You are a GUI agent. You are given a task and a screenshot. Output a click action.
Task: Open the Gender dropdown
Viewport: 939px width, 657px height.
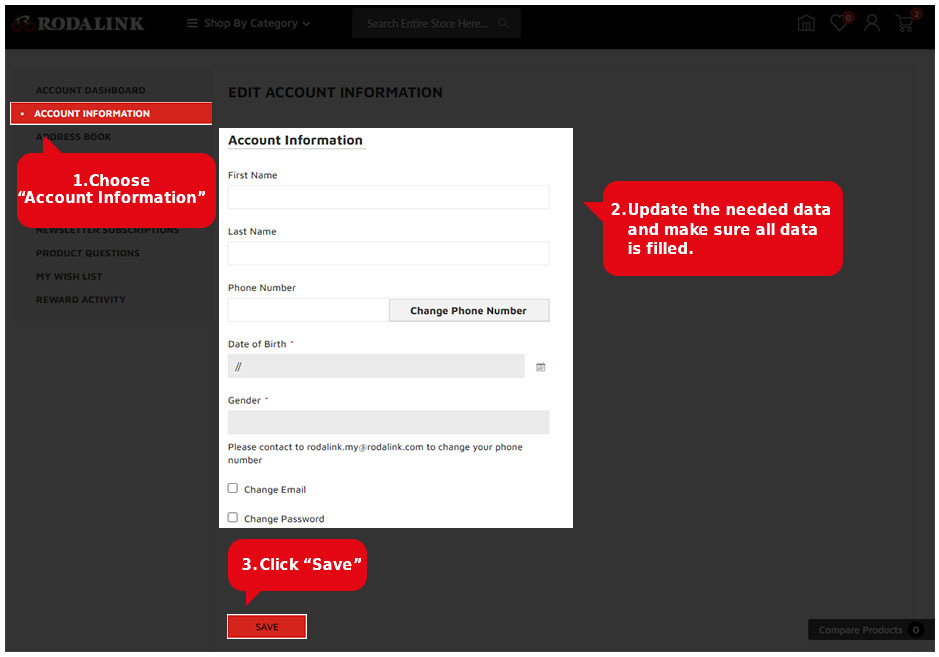[x=388, y=421]
